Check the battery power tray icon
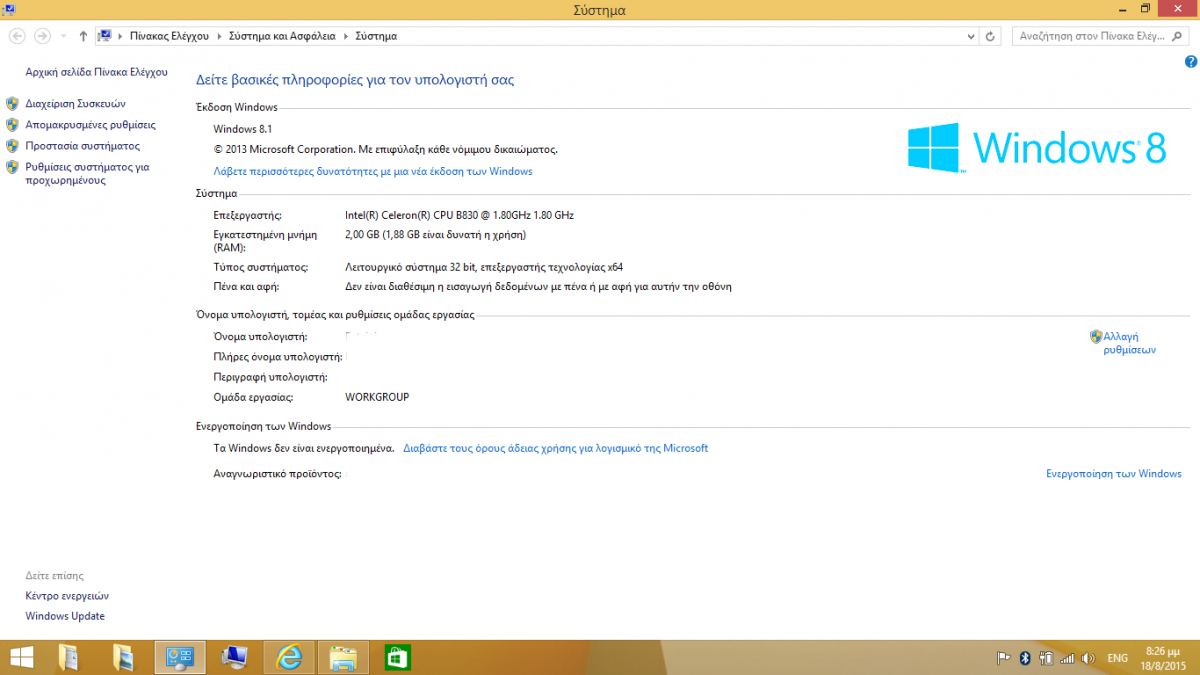Screen dimensions: 1200x675 (1046, 658)
